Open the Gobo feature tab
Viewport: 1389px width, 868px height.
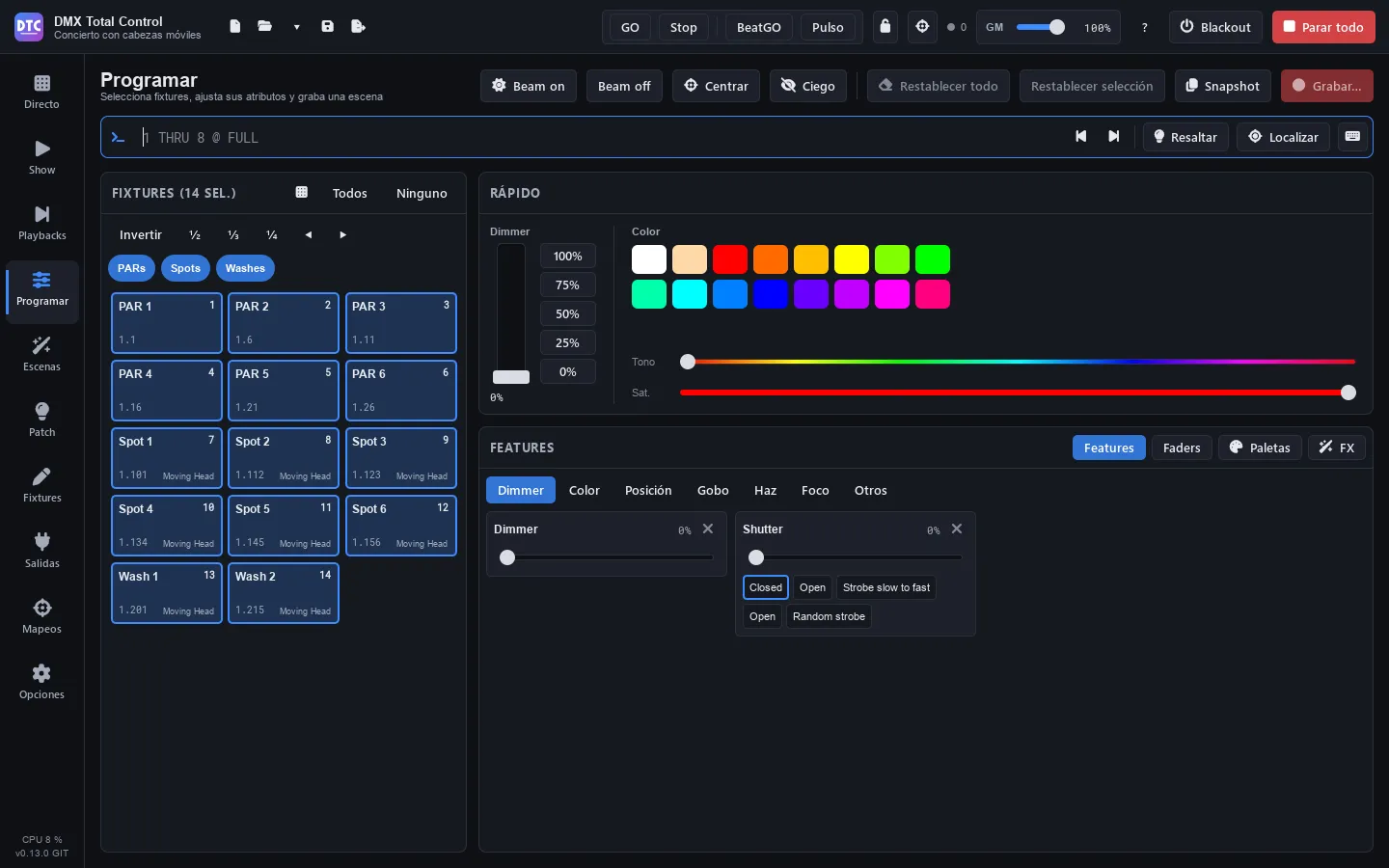713,490
